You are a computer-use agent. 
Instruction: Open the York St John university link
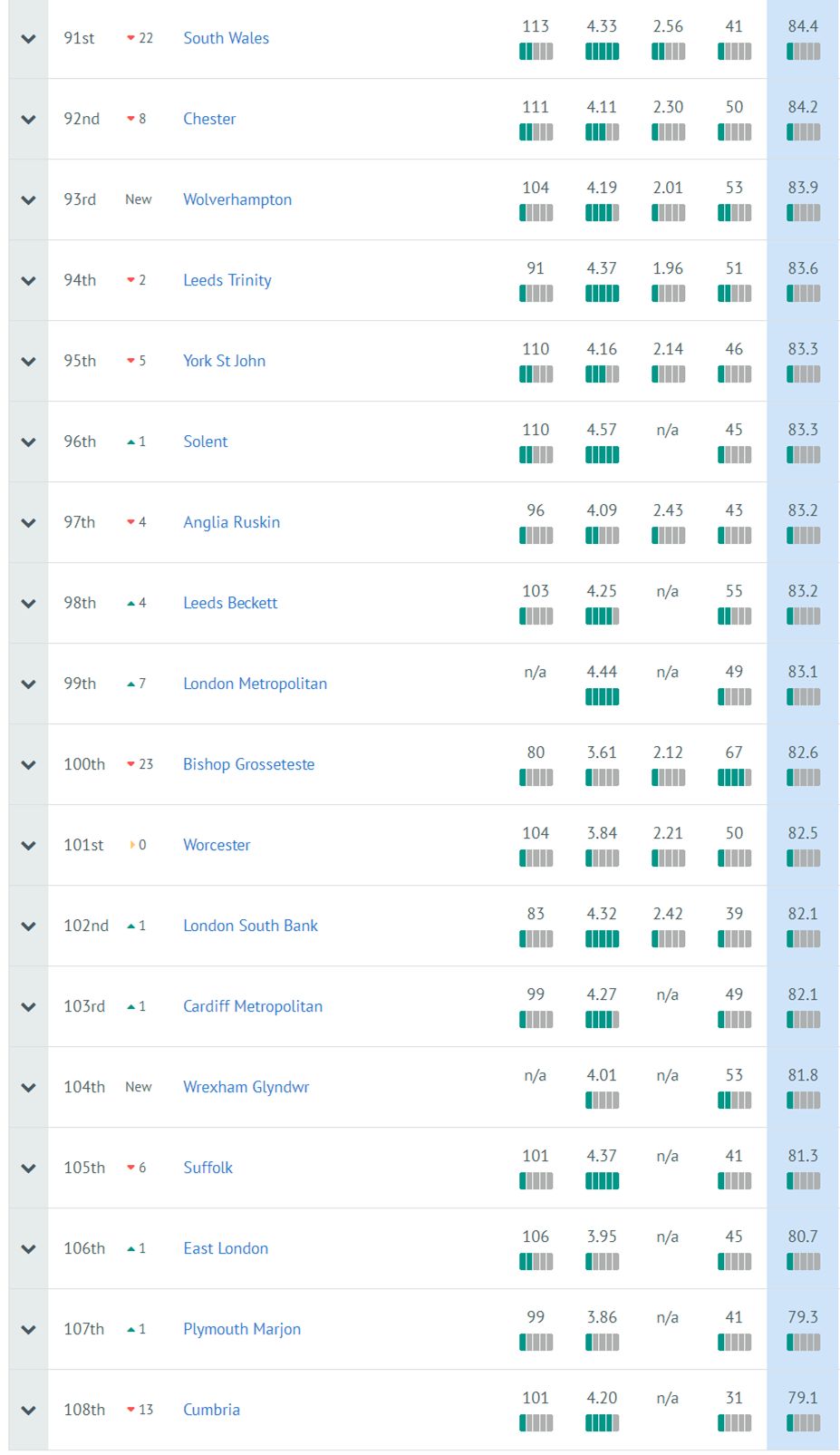click(x=224, y=361)
